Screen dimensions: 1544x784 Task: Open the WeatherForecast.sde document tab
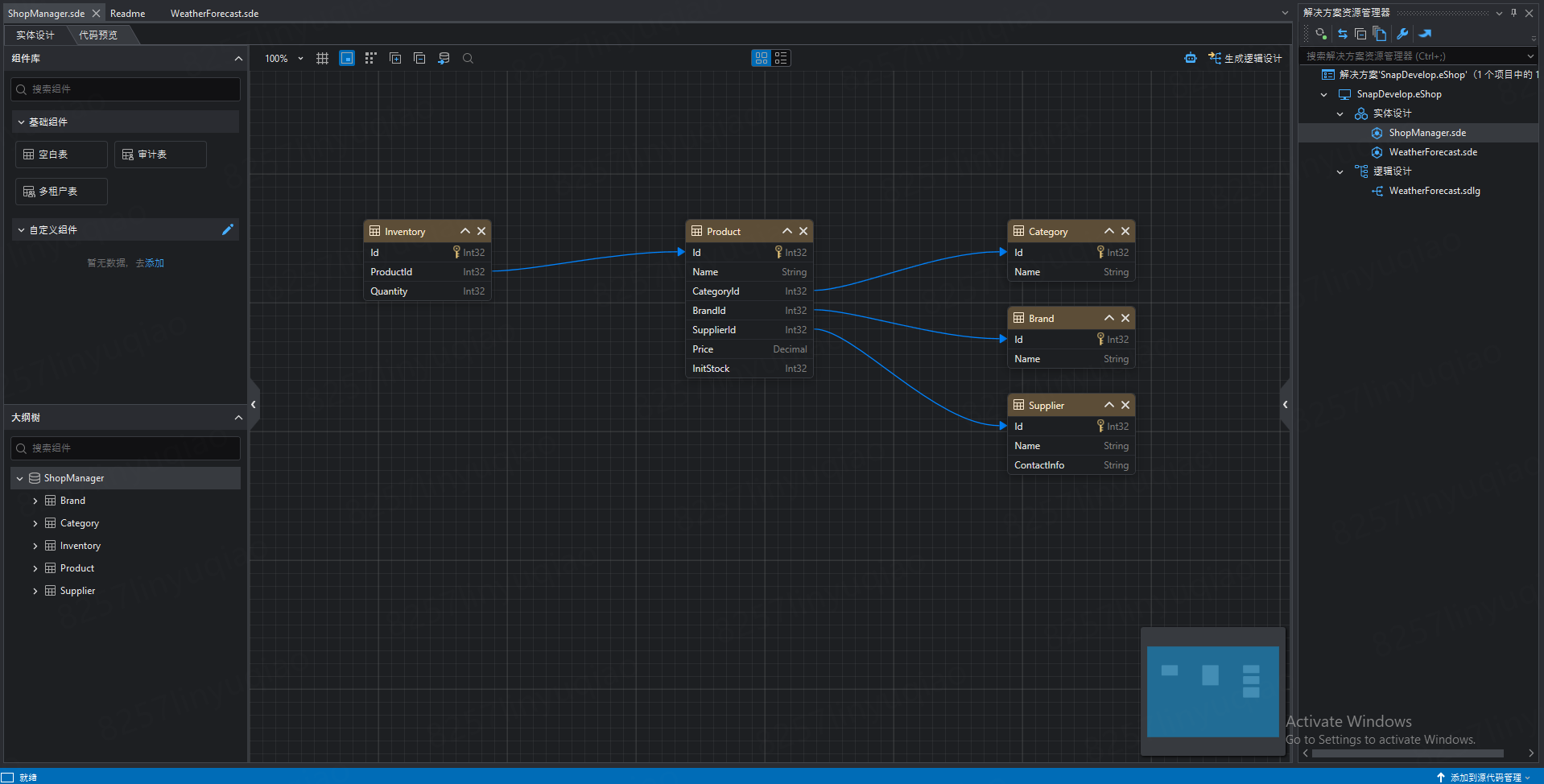click(x=214, y=14)
